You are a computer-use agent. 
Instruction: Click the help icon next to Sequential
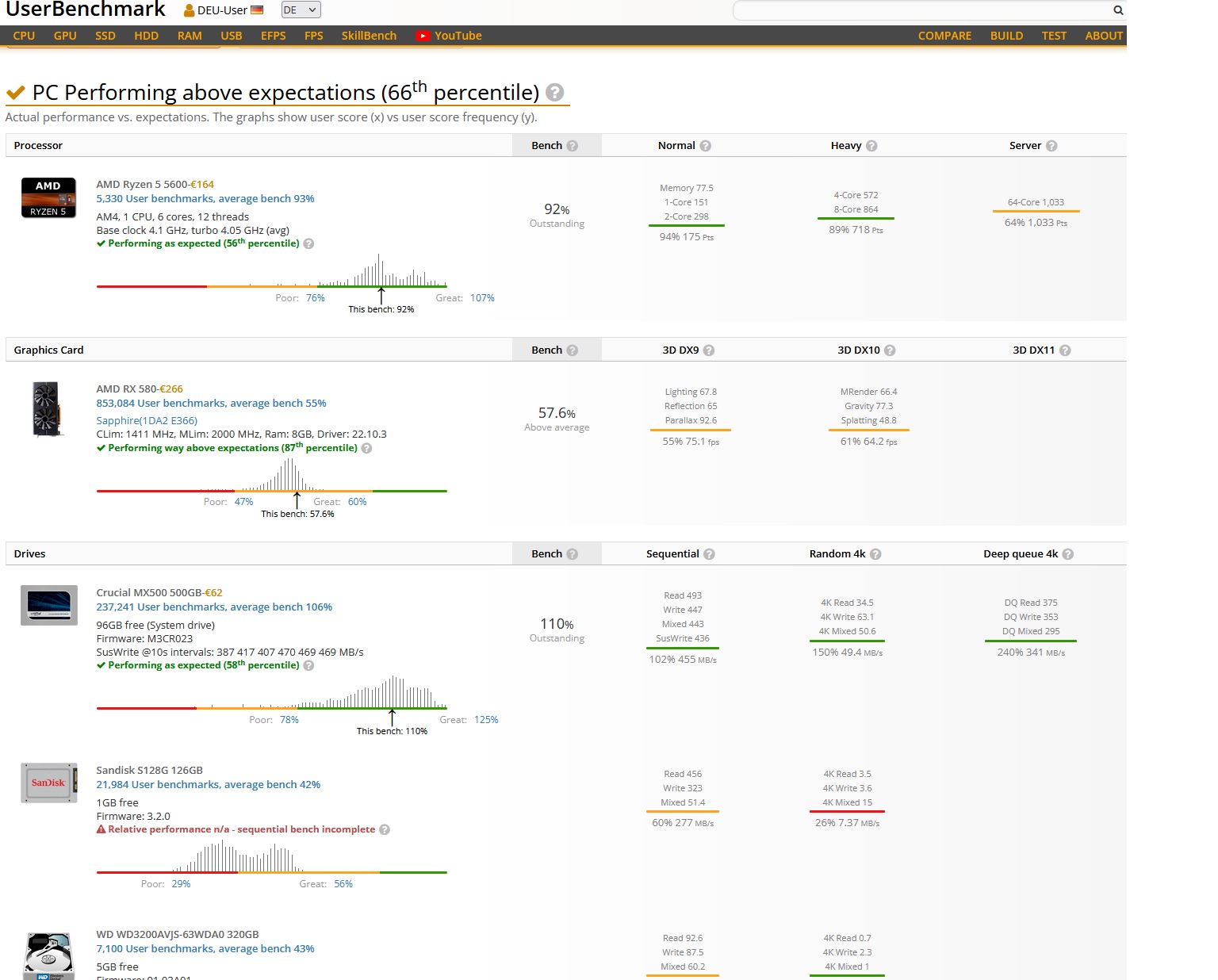(x=709, y=554)
